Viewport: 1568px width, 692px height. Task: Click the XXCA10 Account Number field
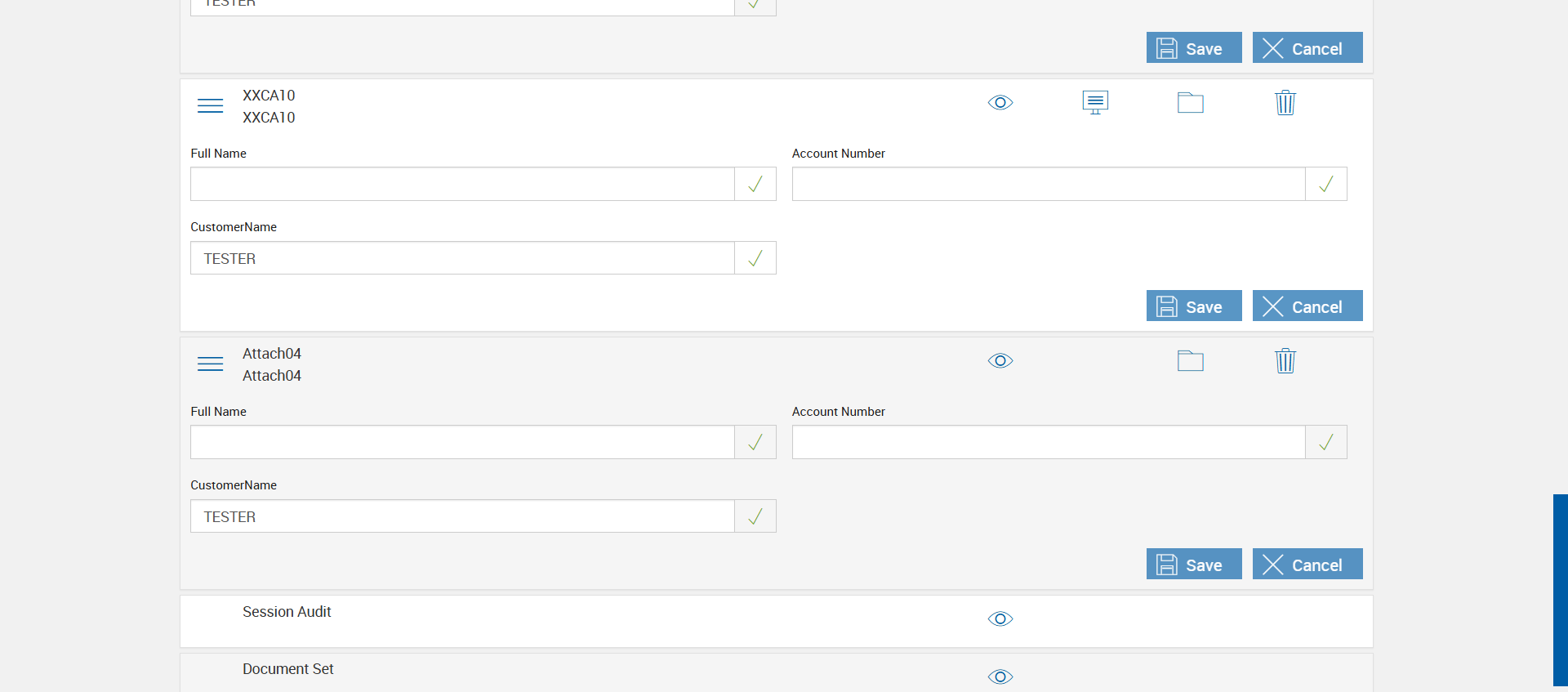[x=1048, y=185]
